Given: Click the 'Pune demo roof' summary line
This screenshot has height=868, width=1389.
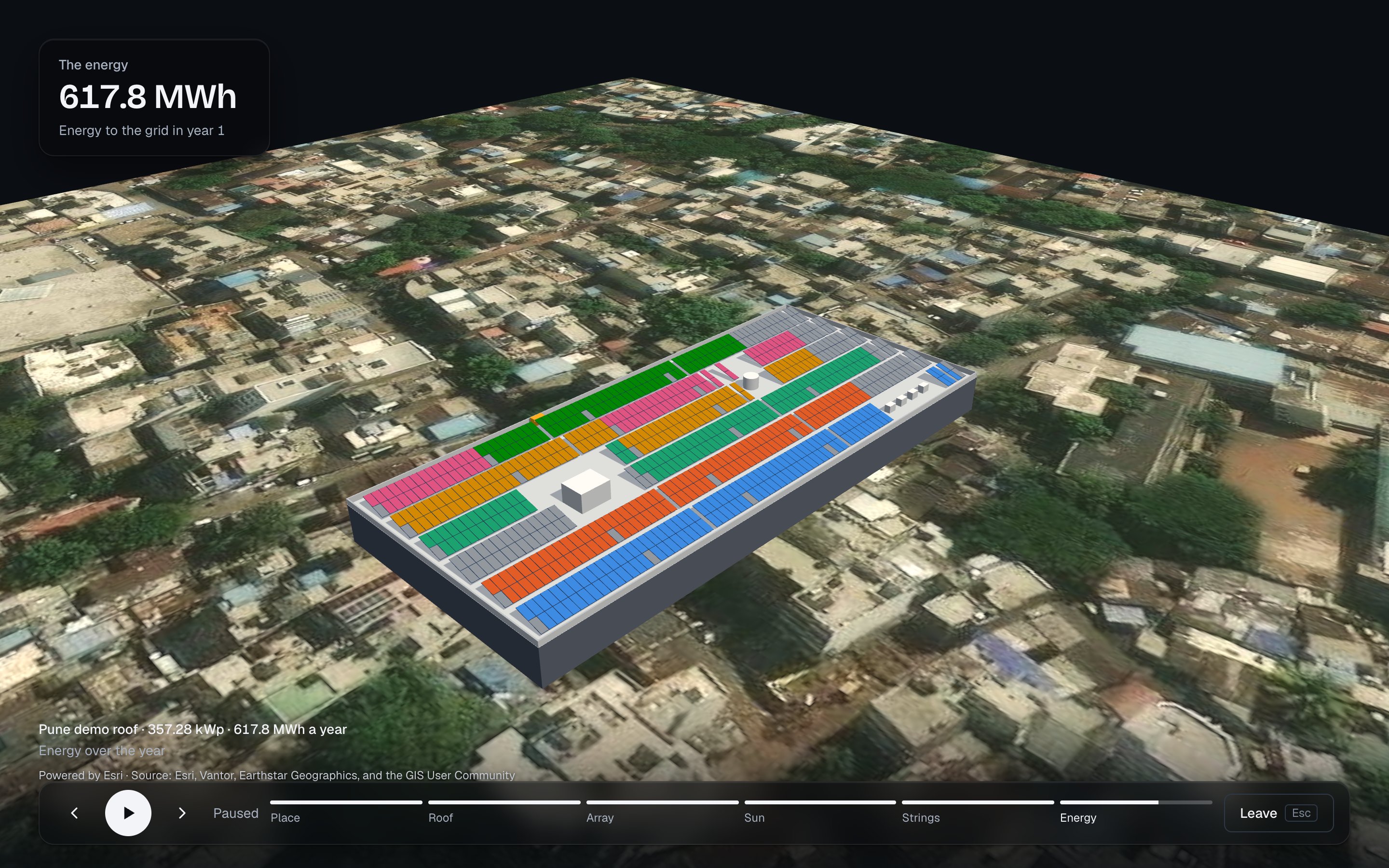Looking at the screenshot, I should [192, 729].
